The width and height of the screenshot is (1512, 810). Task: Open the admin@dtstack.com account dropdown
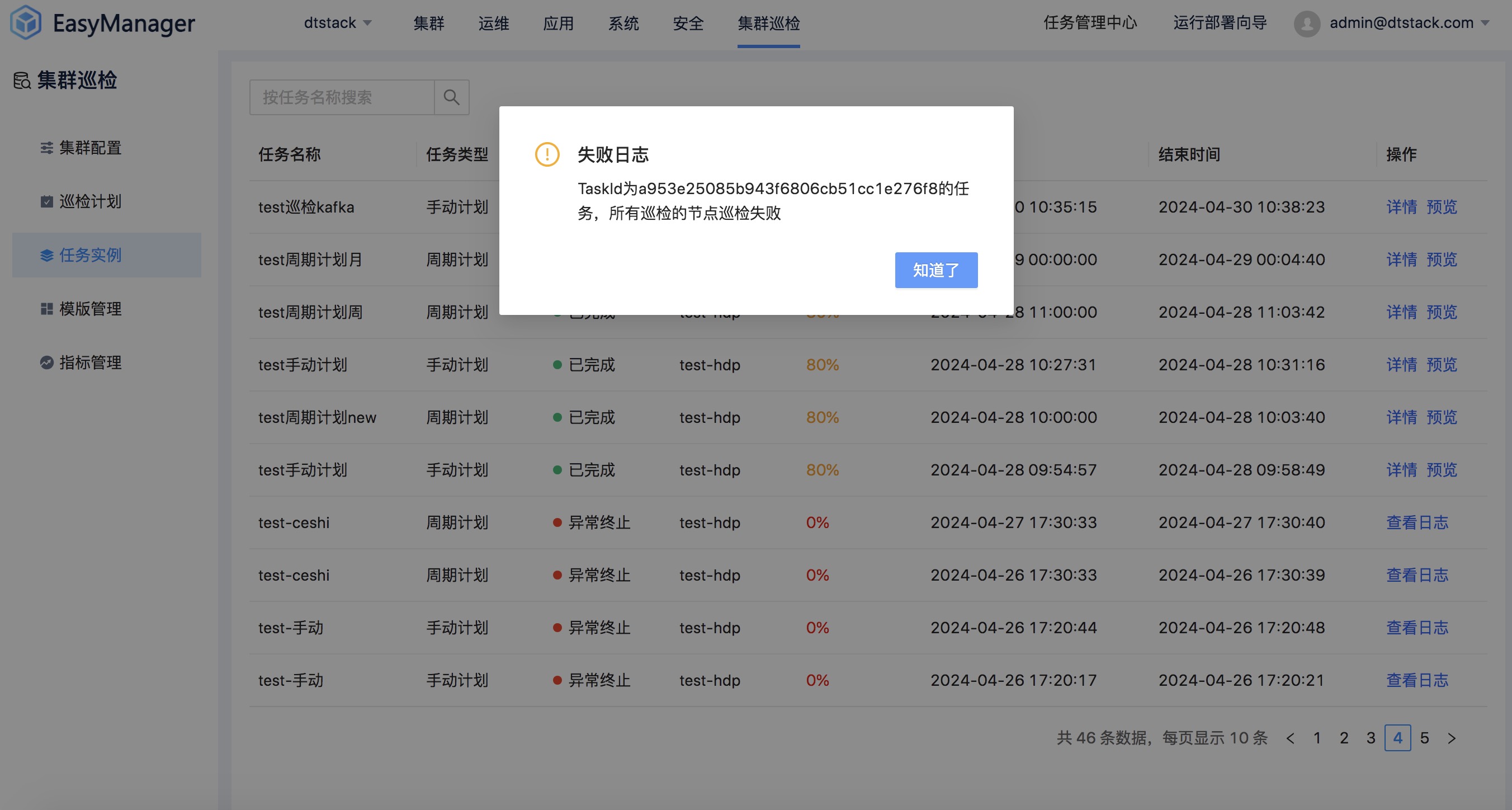(x=1409, y=23)
